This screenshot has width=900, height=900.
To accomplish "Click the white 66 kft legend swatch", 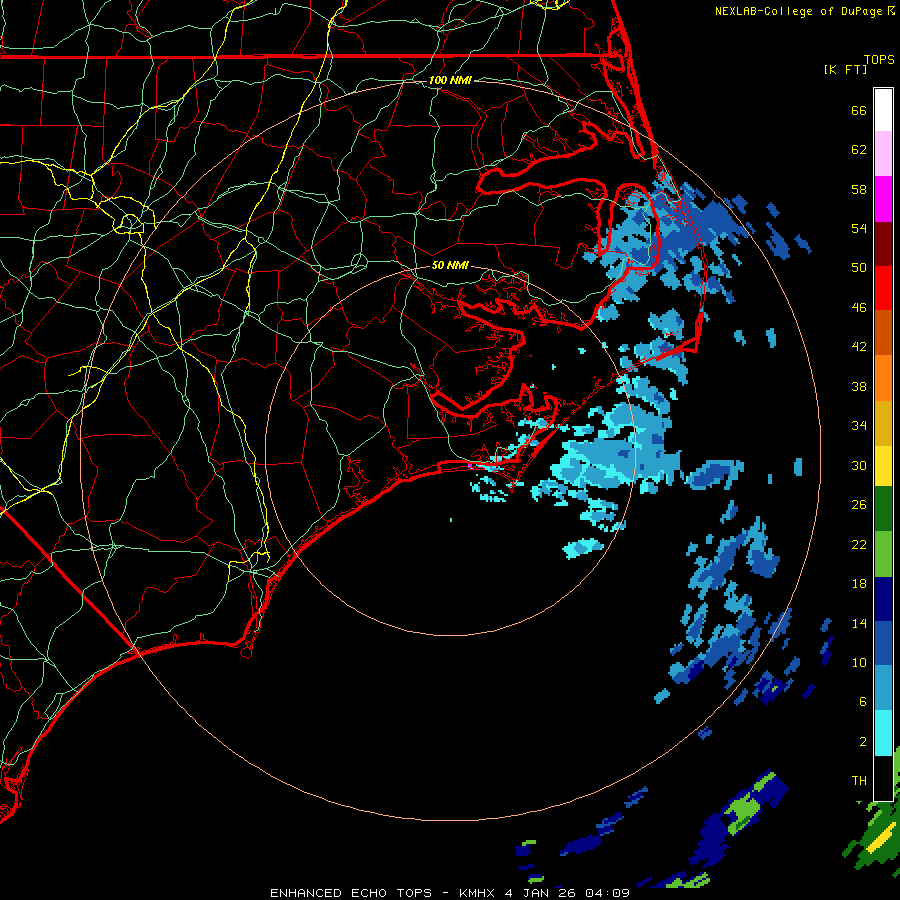I will tap(883, 110).
